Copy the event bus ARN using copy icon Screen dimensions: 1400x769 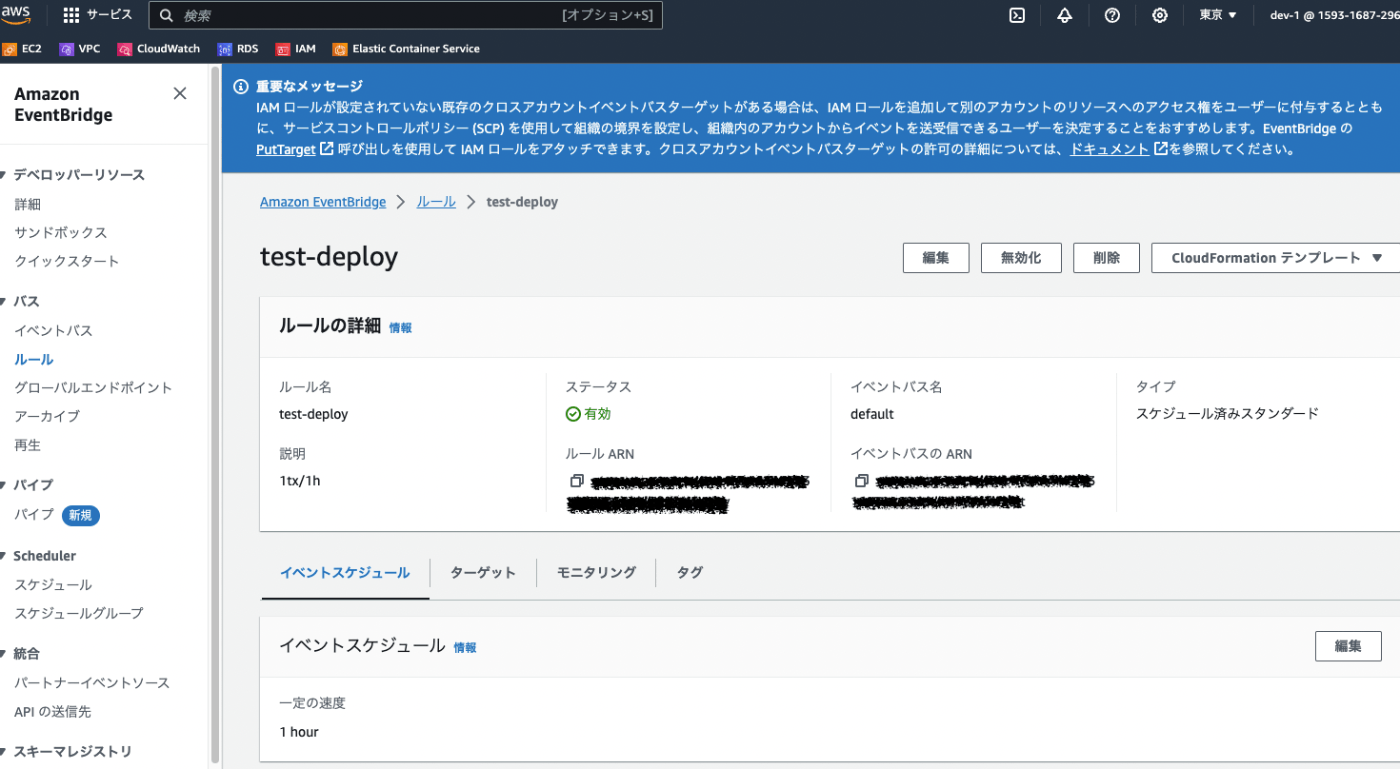click(x=862, y=481)
